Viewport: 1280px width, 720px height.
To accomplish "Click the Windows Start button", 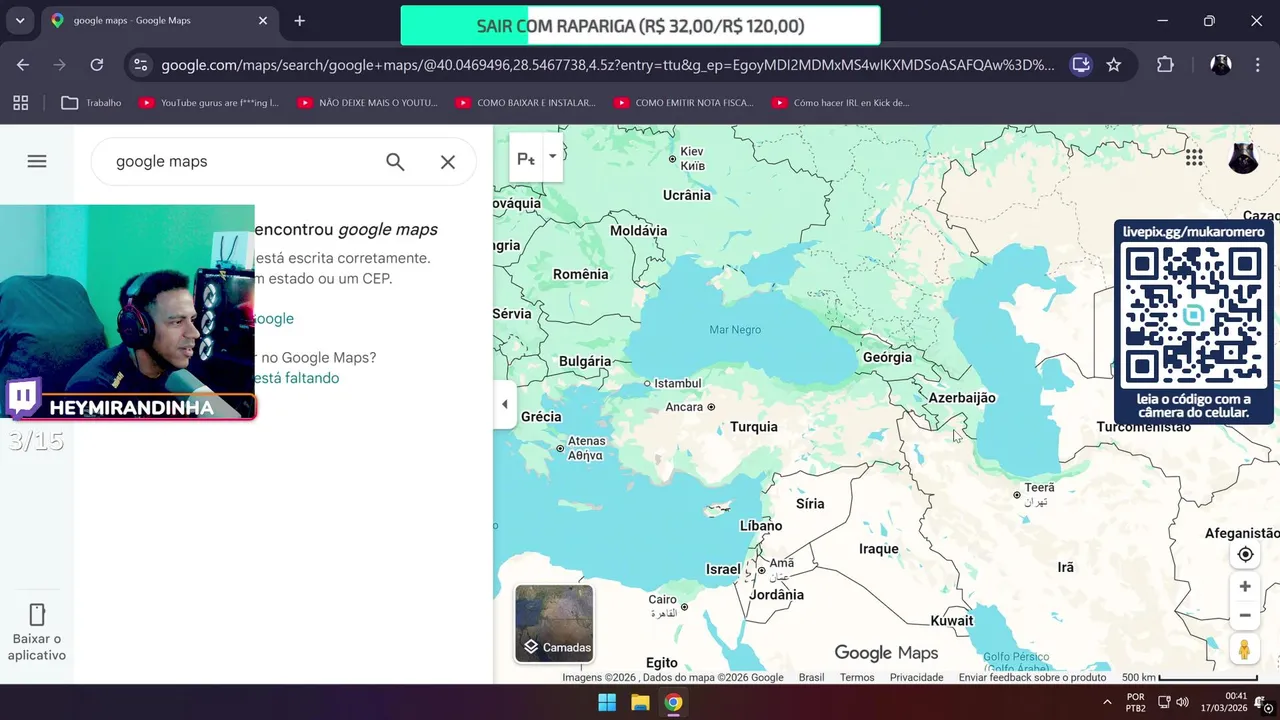I will pyautogui.click(x=607, y=702).
